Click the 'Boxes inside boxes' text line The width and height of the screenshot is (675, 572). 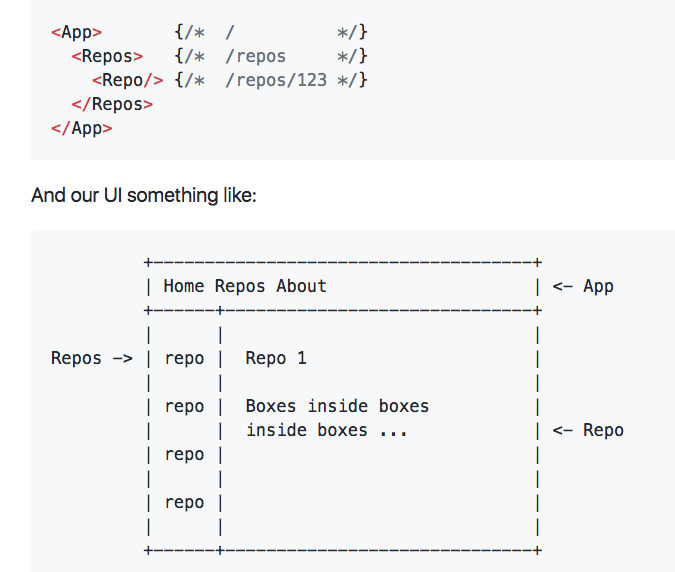pyautogui.click(x=337, y=406)
